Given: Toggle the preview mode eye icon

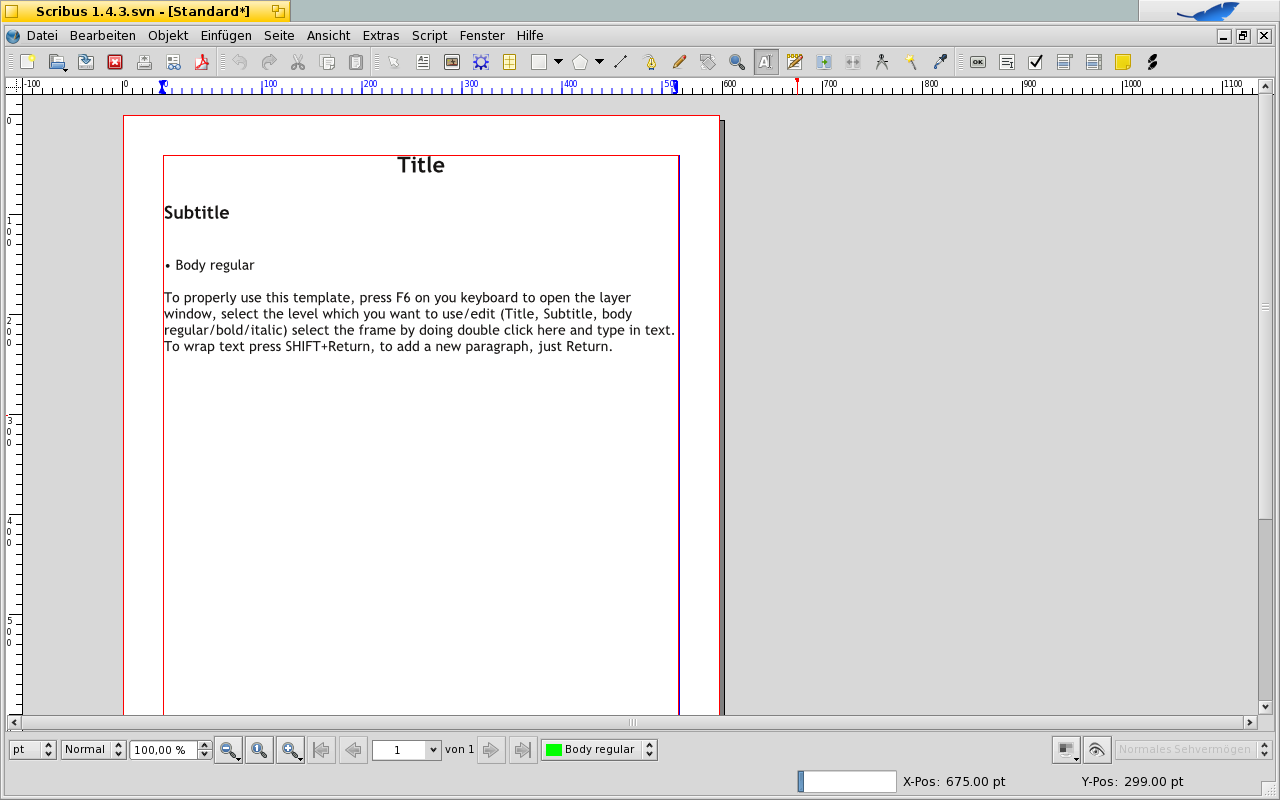Looking at the screenshot, I should (x=1097, y=749).
